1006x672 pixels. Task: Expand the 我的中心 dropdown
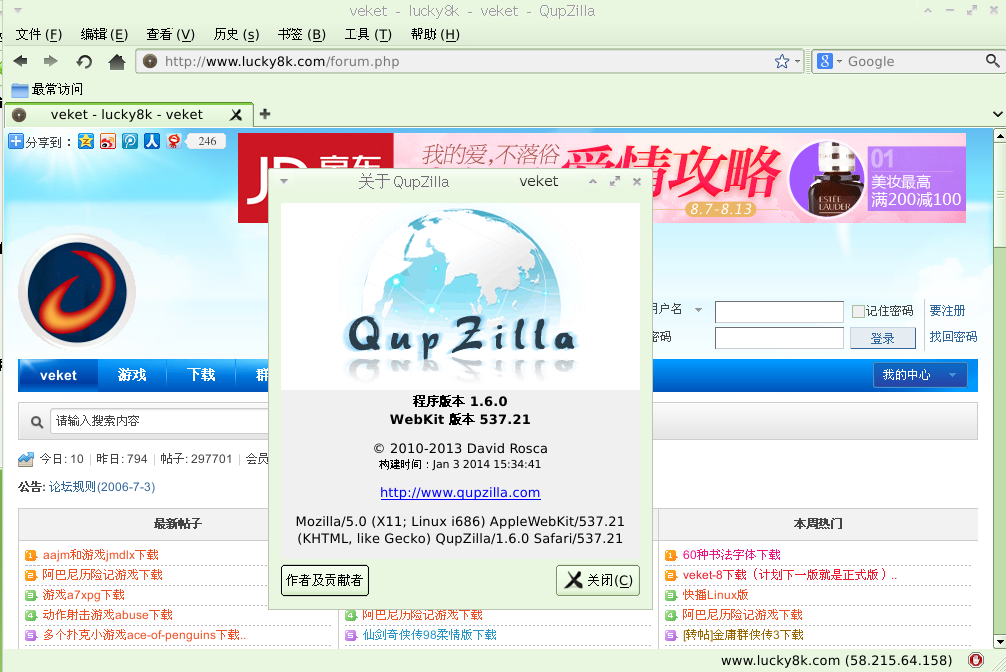tap(952, 375)
